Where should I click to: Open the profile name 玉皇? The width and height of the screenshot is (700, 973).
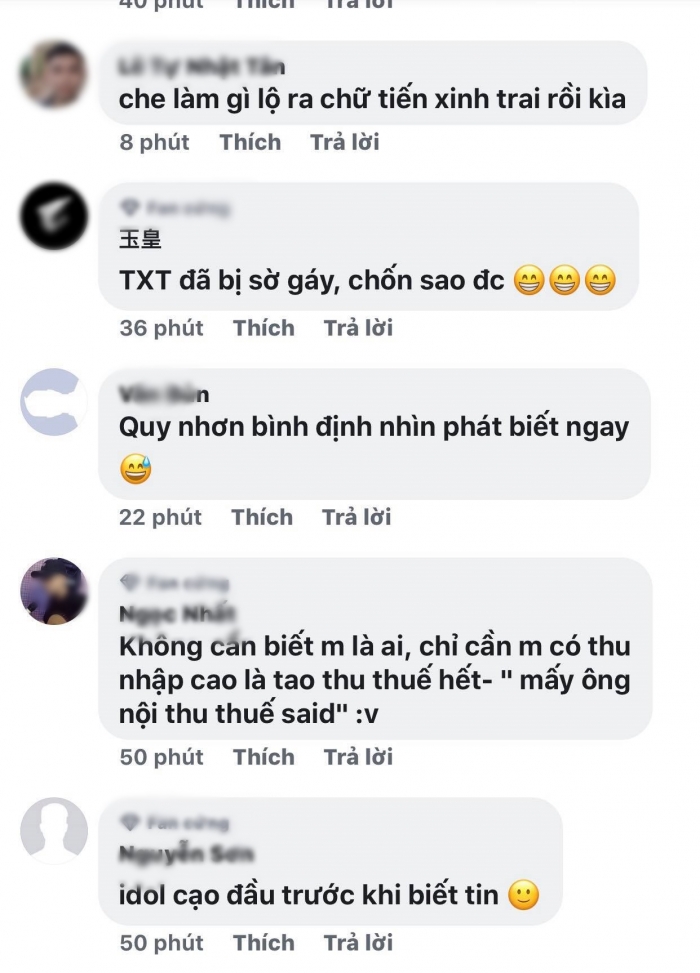click(x=140, y=239)
